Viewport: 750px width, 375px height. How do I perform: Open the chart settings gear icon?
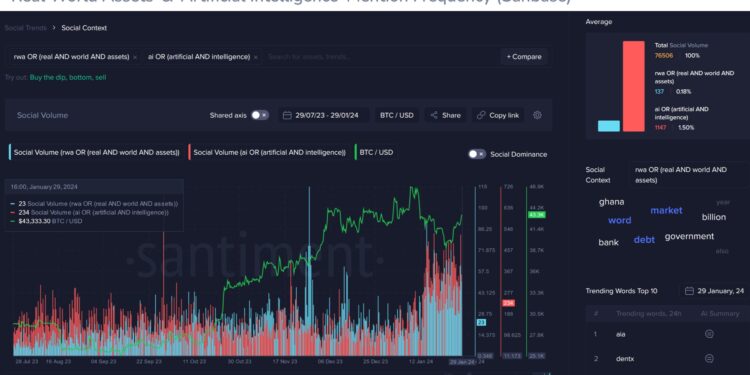click(537, 115)
